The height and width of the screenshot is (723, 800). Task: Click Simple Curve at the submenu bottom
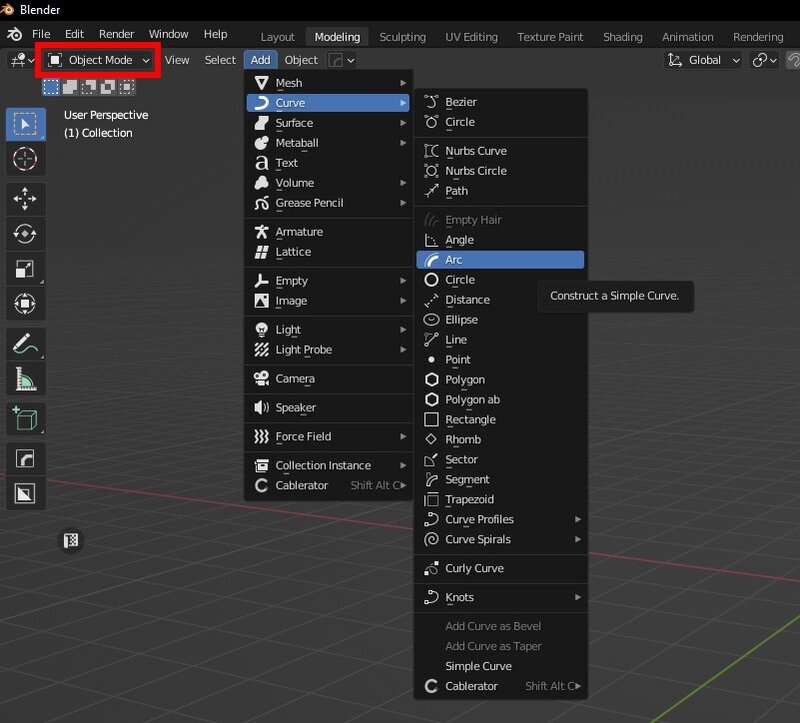478,666
